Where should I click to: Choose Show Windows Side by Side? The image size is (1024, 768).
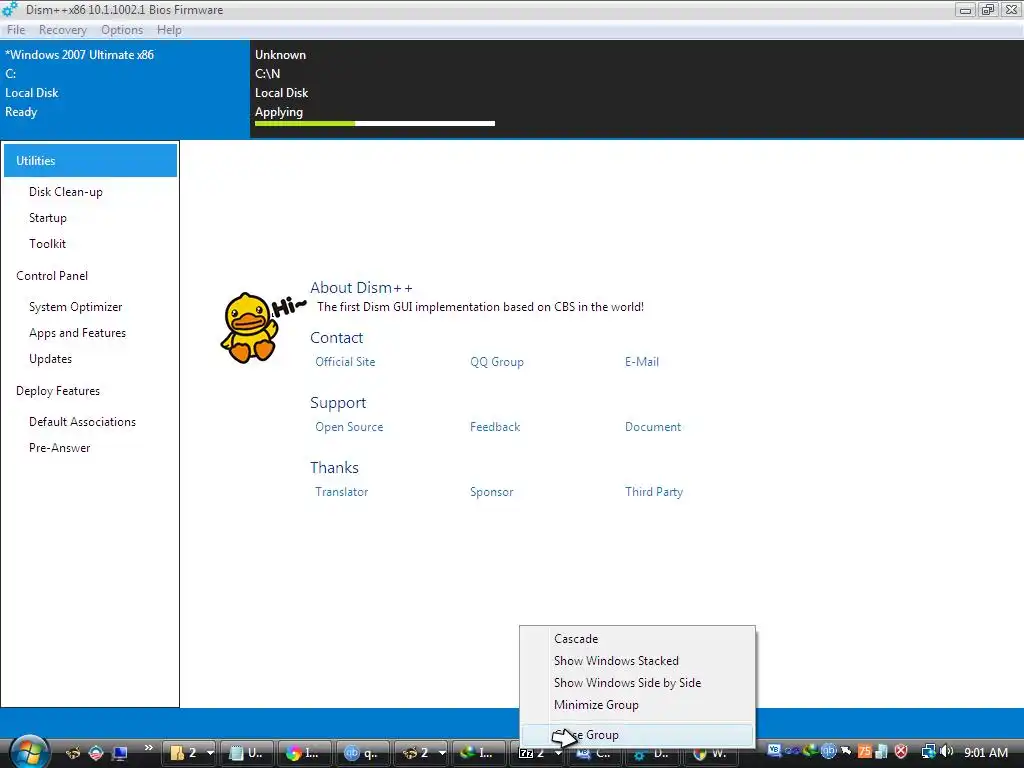[637, 682]
